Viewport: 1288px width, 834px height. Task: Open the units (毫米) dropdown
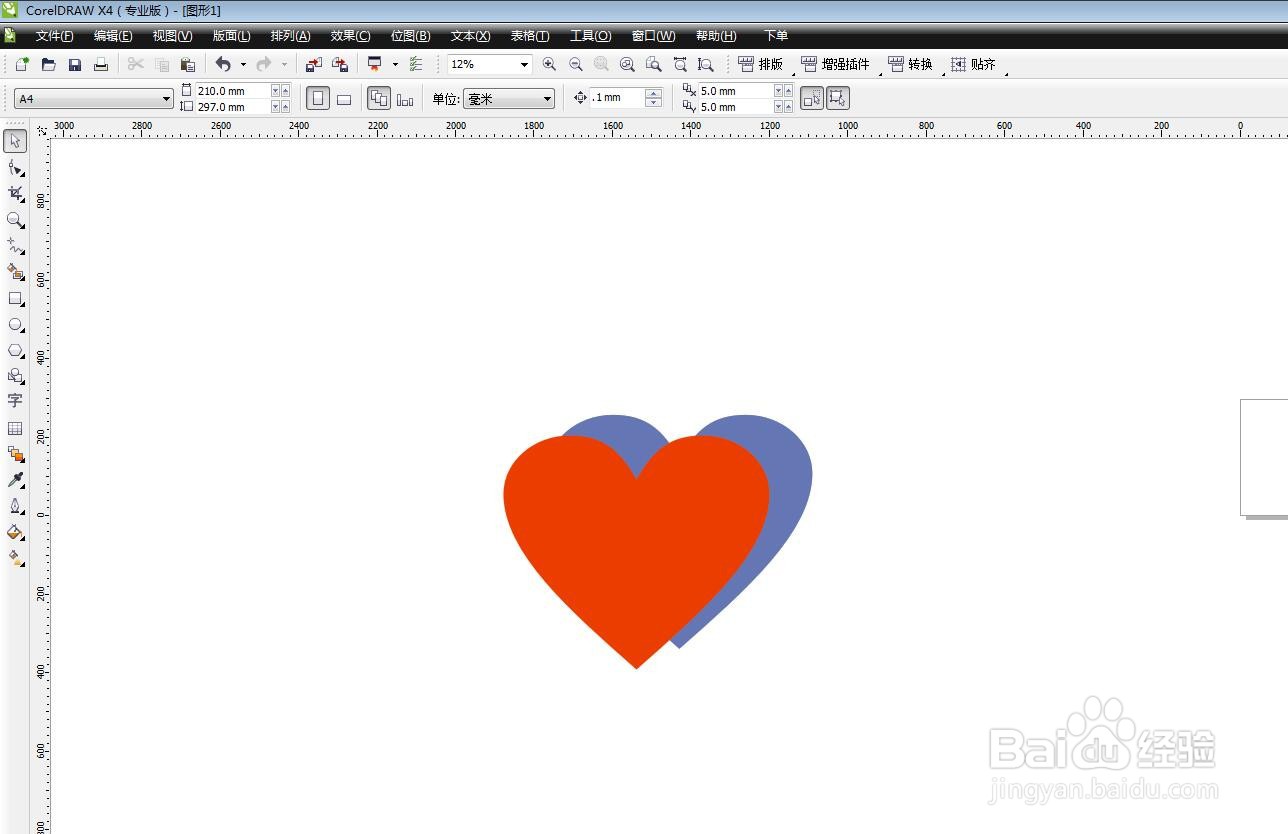coord(547,99)
